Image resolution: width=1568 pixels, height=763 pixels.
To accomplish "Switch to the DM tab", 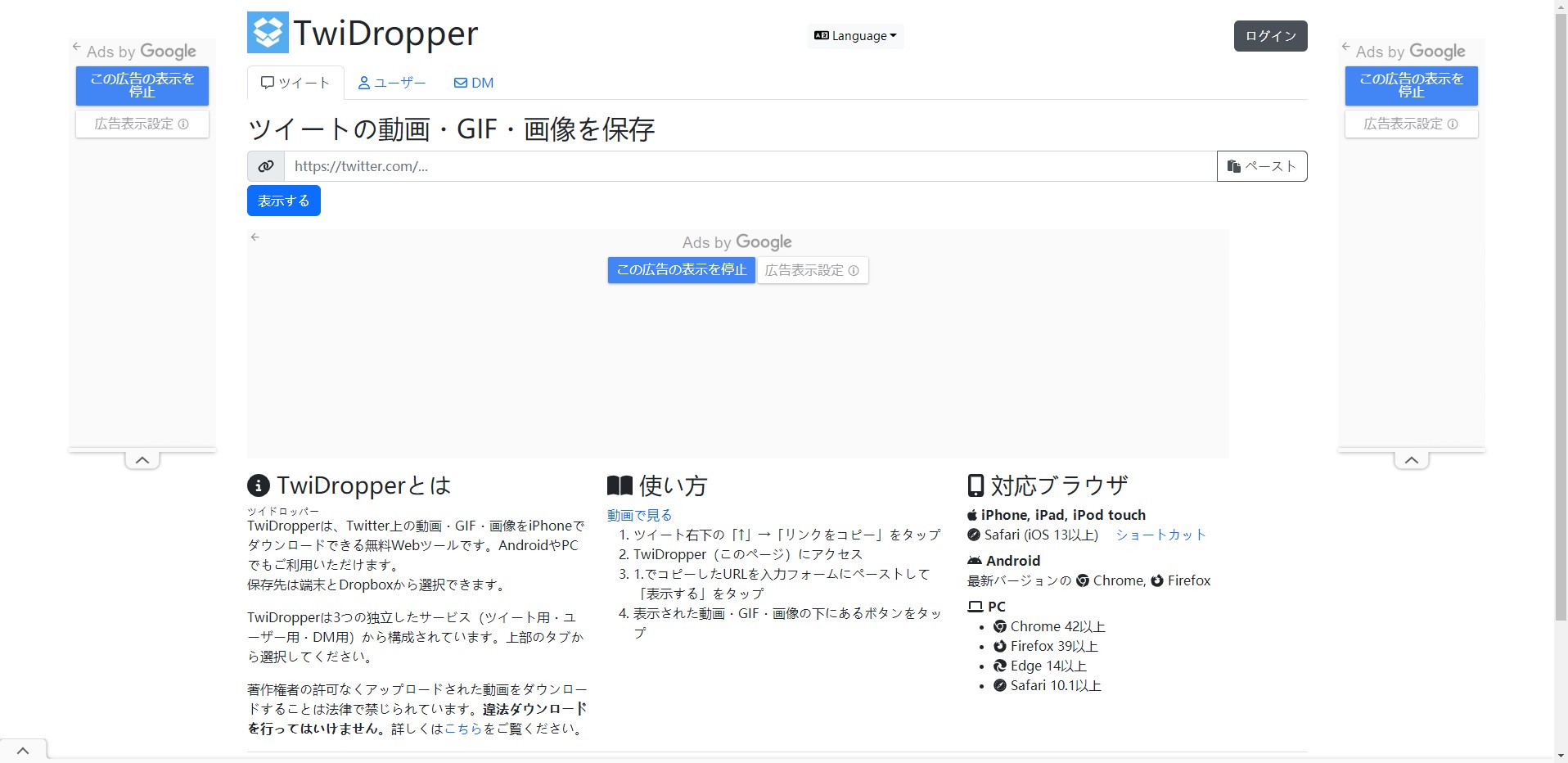I will pyautogui.click(x=474, y=83).
